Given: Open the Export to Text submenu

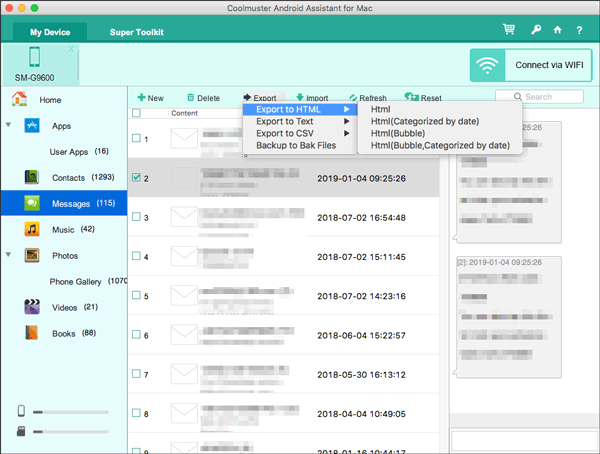Looking at the screenshot, I should pos(300,121).
